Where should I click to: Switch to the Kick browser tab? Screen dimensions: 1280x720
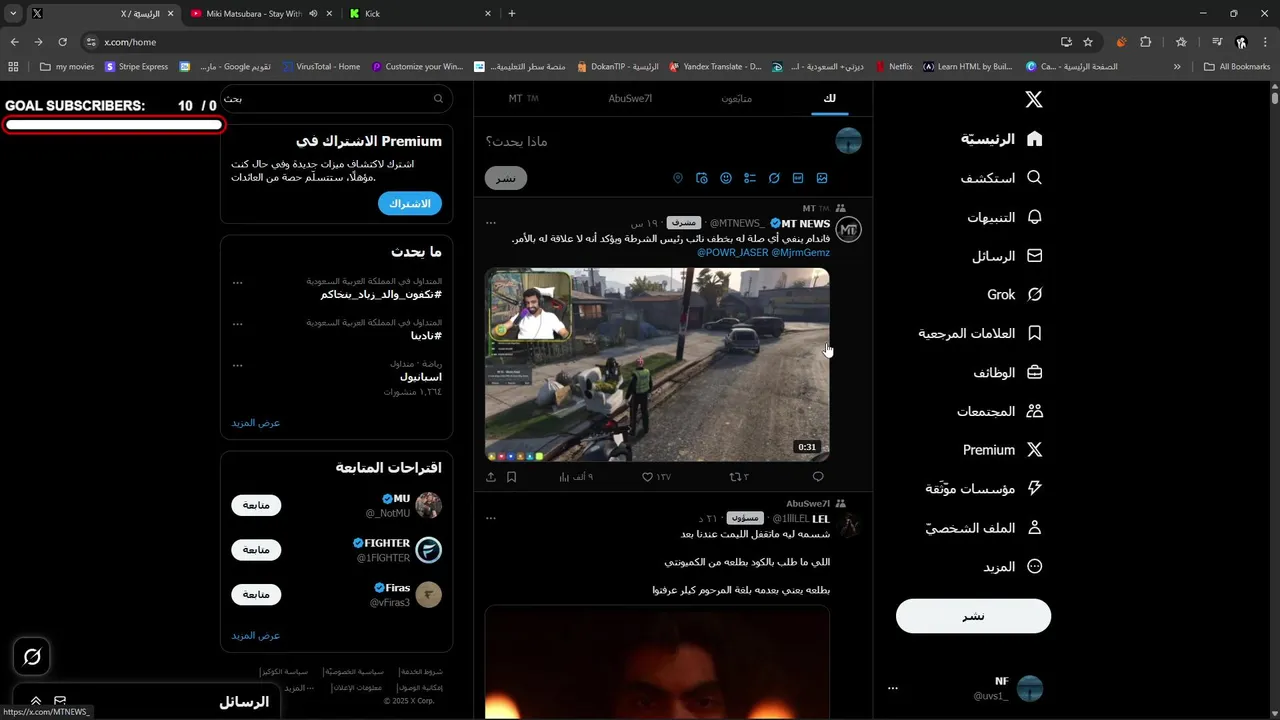click(418, 14)
